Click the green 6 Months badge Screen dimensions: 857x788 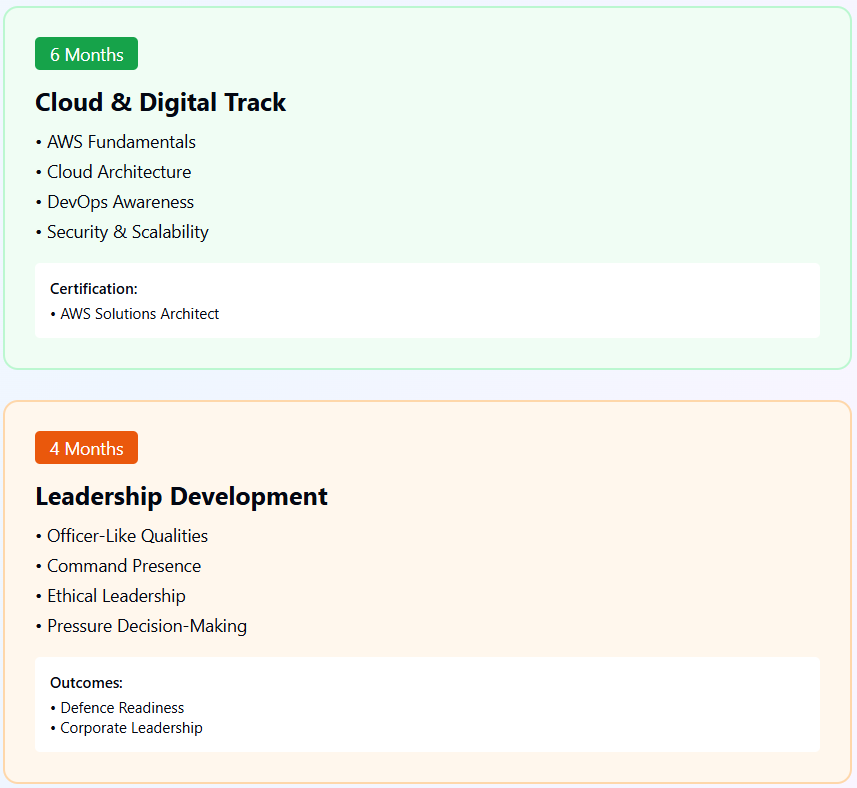click(86, 54)
